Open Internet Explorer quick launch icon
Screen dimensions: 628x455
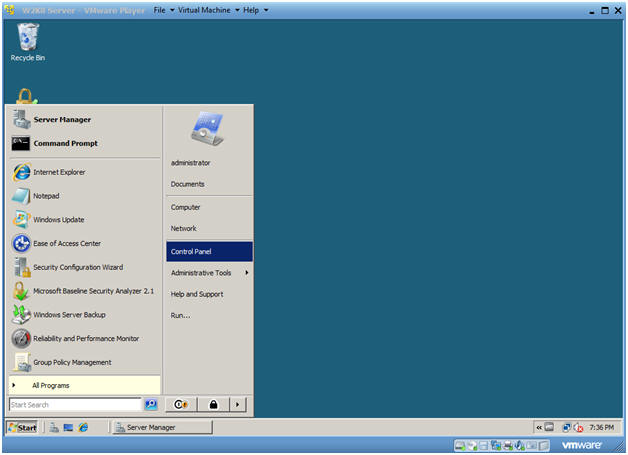coord(83,427)
